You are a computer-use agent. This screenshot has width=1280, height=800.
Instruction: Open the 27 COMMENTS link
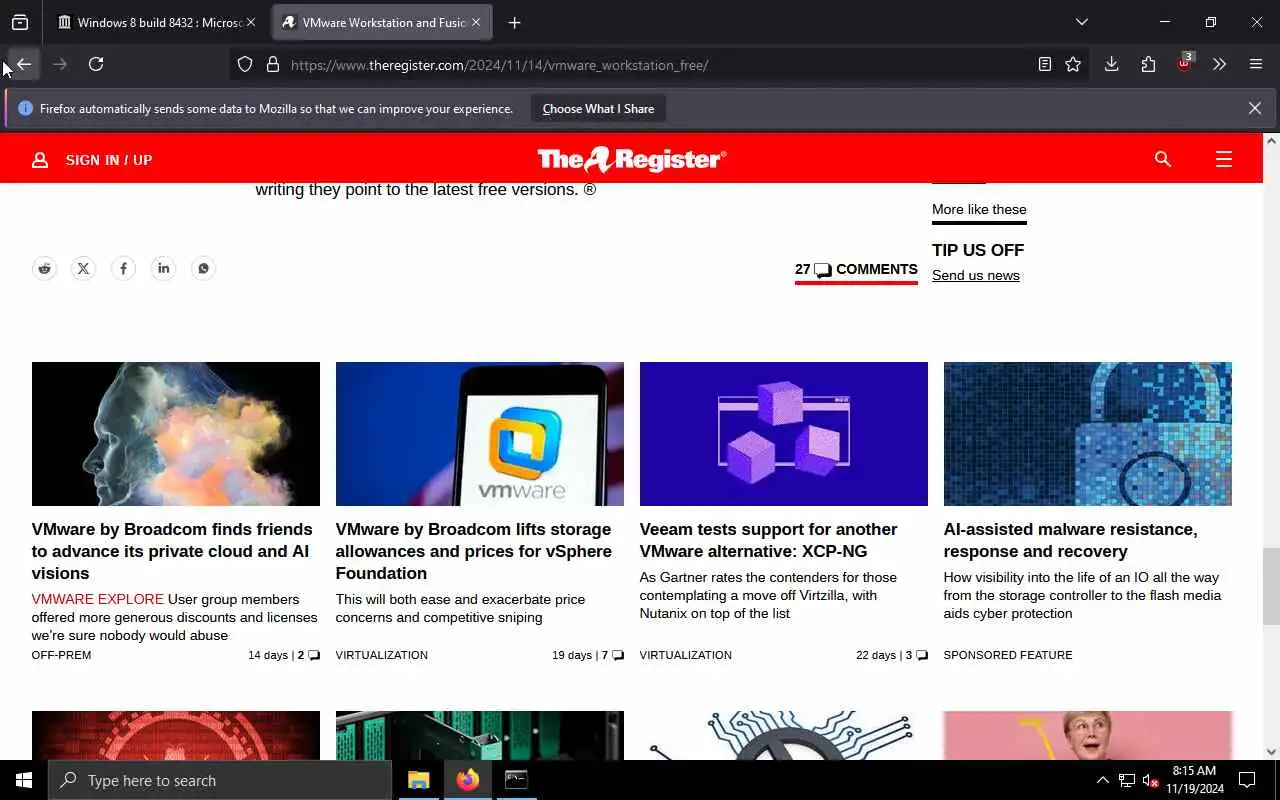pyautogui.click(x=856, y=269)
